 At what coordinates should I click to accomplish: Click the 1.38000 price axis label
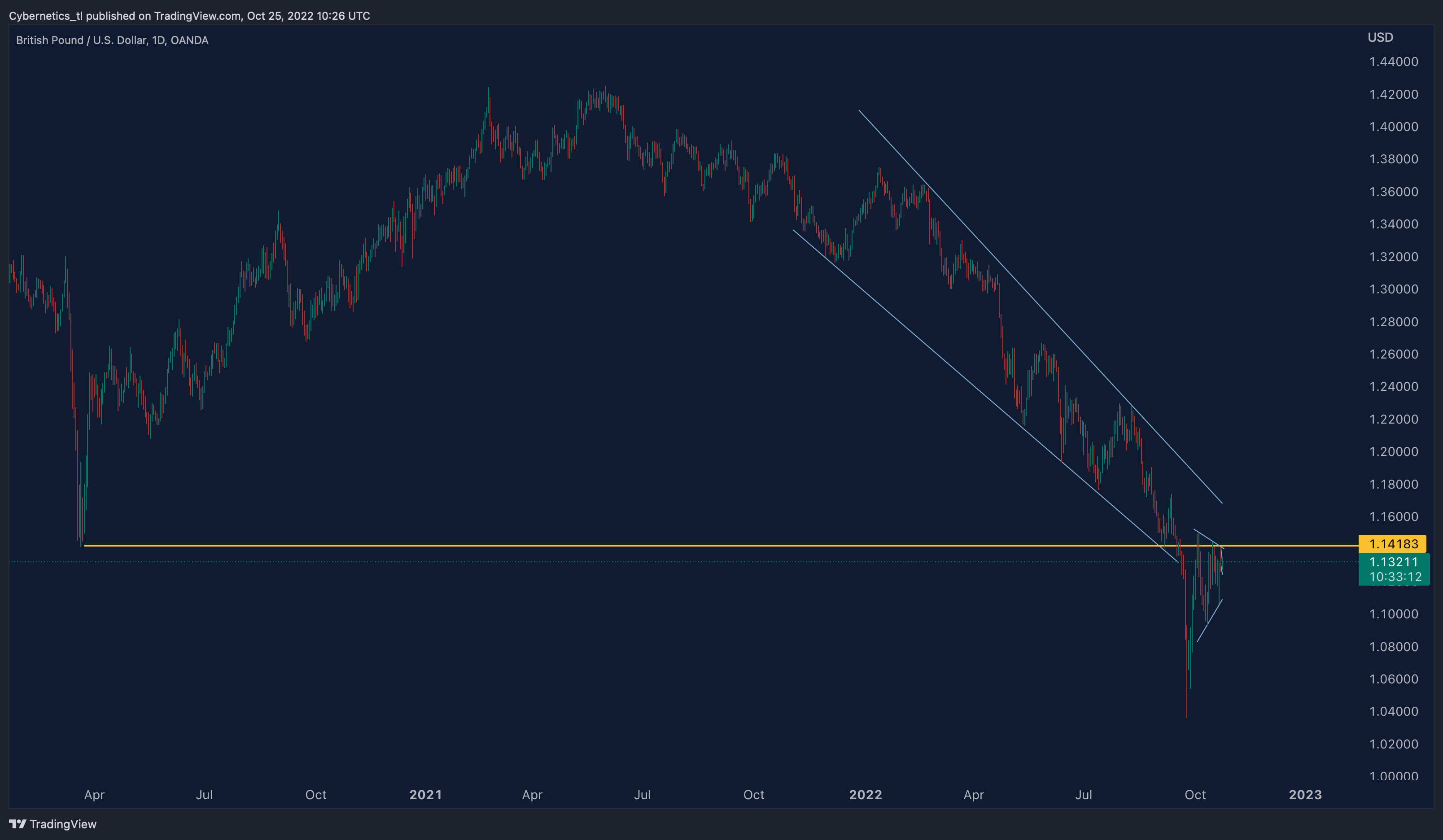(1393, 159)
